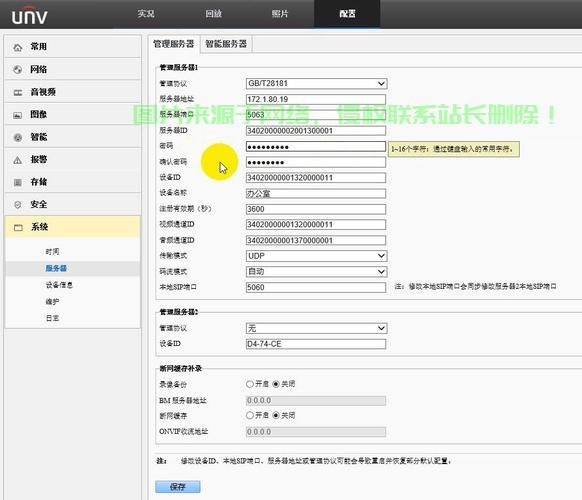Click the shield icon beside 安全
Screen dimensions: 582x500
(17, 205)
